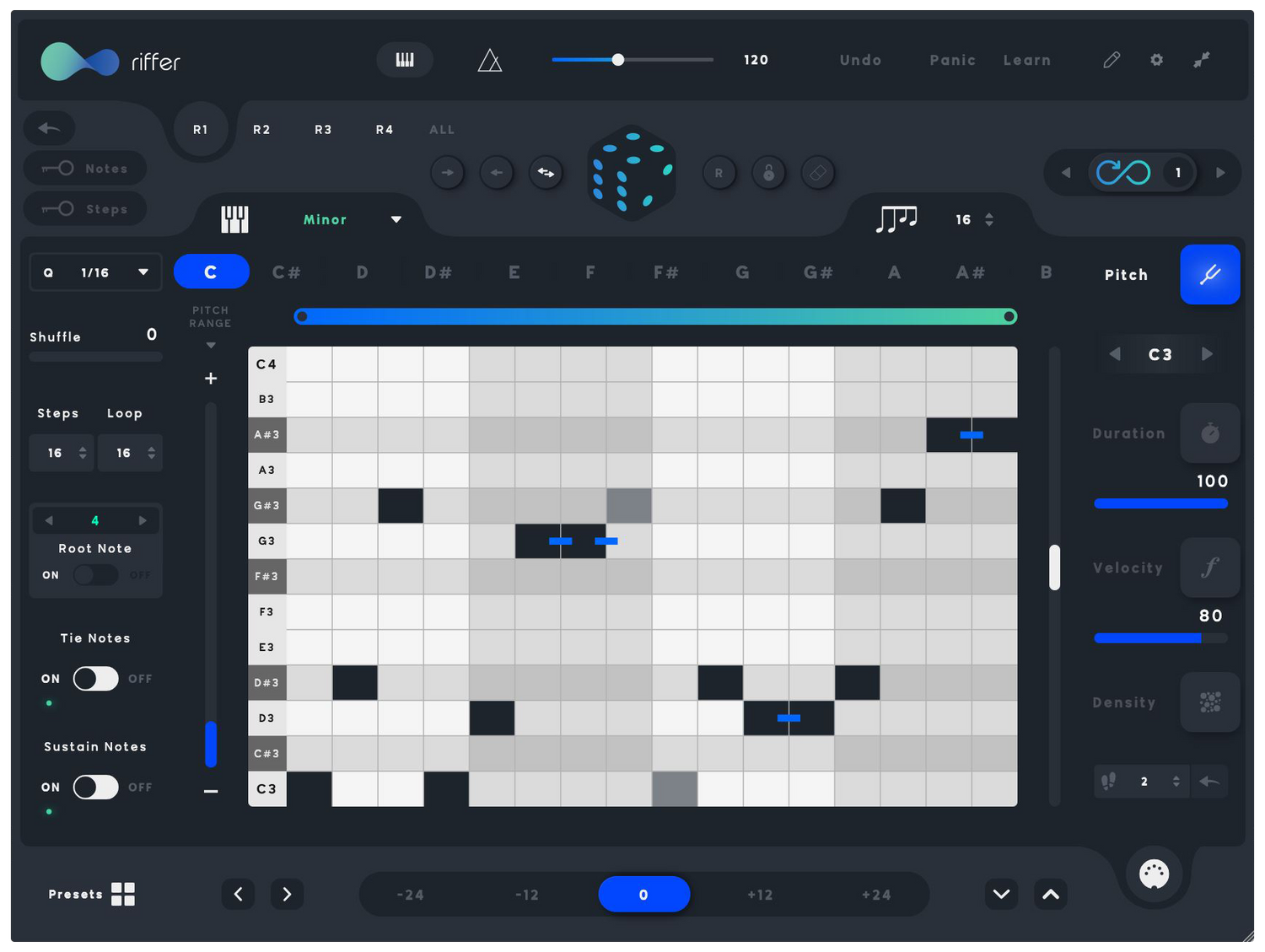The height and width of the screenshot is (952, 1265).
Task: Click the Duration stopwatch icon
Action: pos(1209,433)
